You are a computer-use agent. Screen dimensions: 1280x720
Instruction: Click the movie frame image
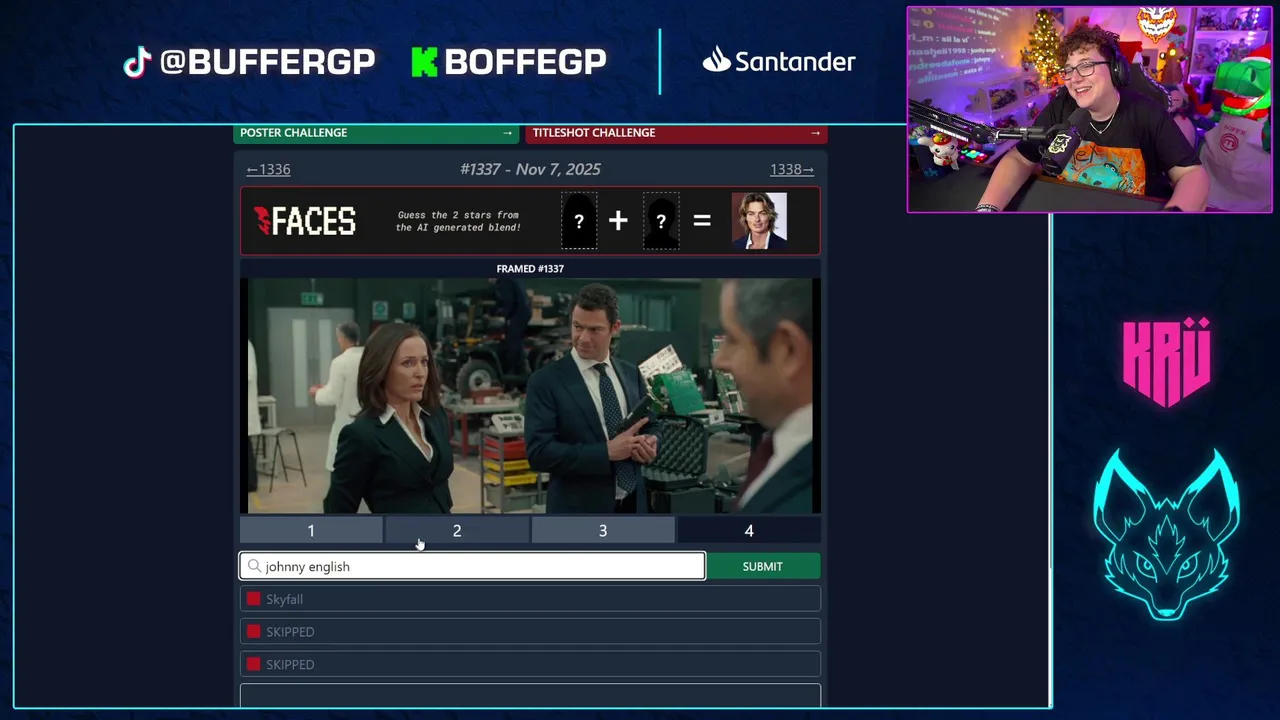530,396
